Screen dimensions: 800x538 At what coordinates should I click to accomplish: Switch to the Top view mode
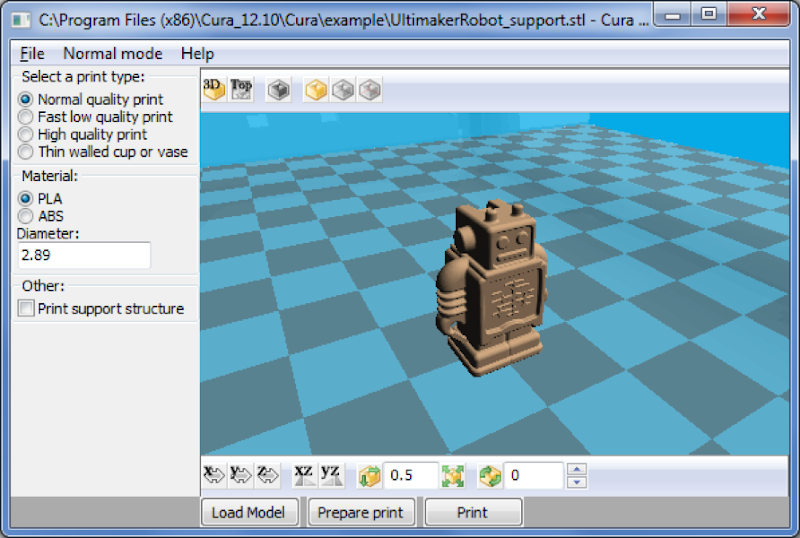point(241,90)
